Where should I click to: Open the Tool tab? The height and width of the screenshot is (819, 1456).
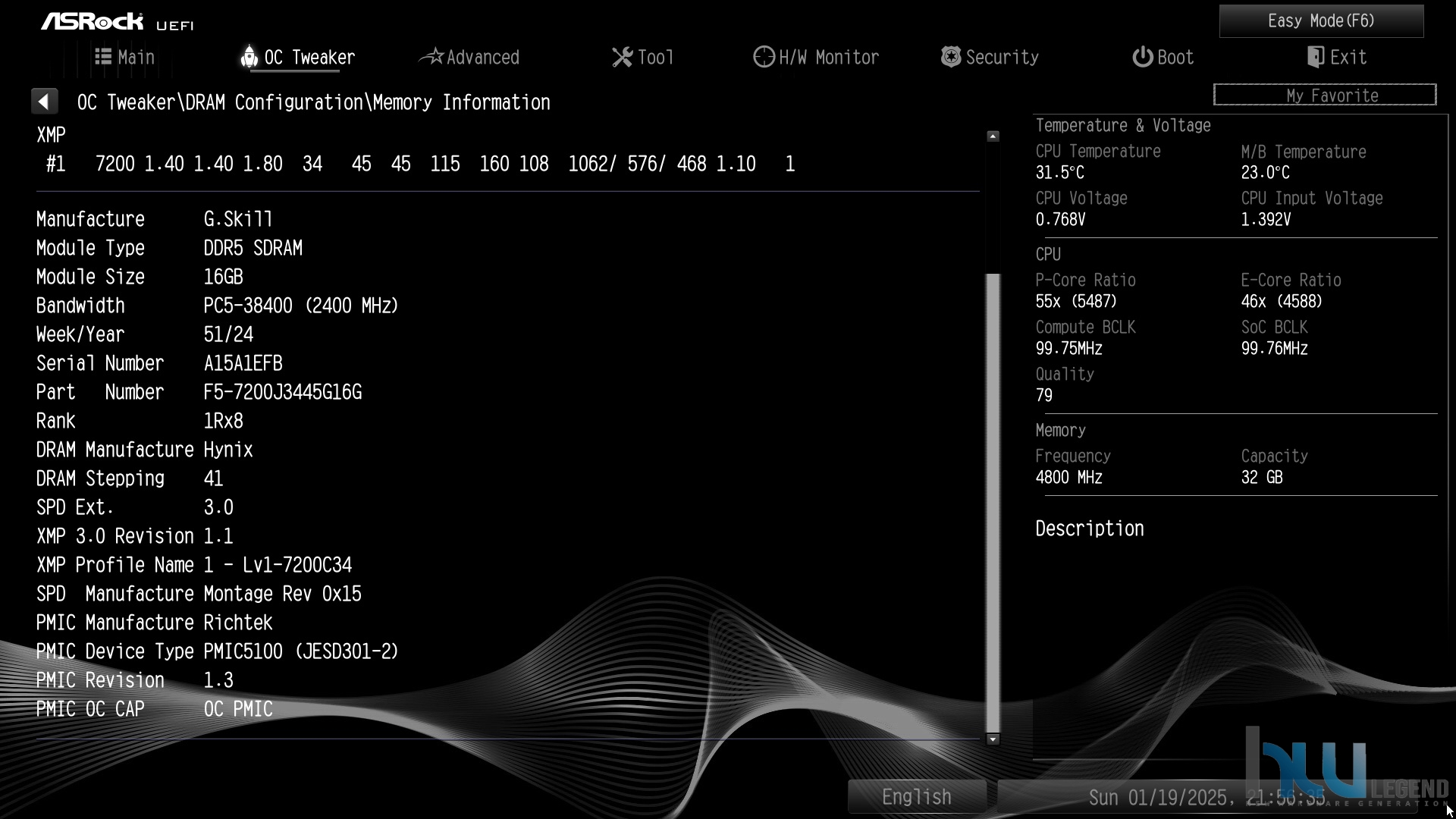pyautogui.click(x=642, y=57)
